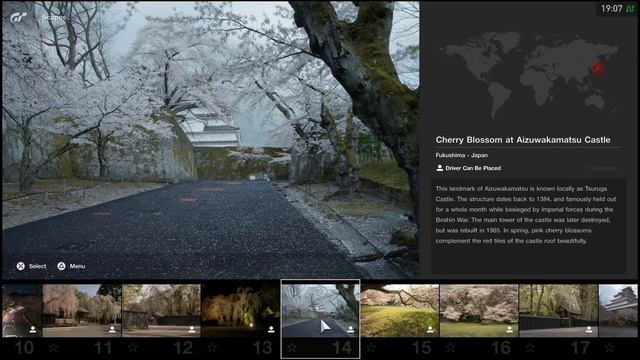Click the 19:07 clock
Screen dimensions: 640x360
coord(611,9)
